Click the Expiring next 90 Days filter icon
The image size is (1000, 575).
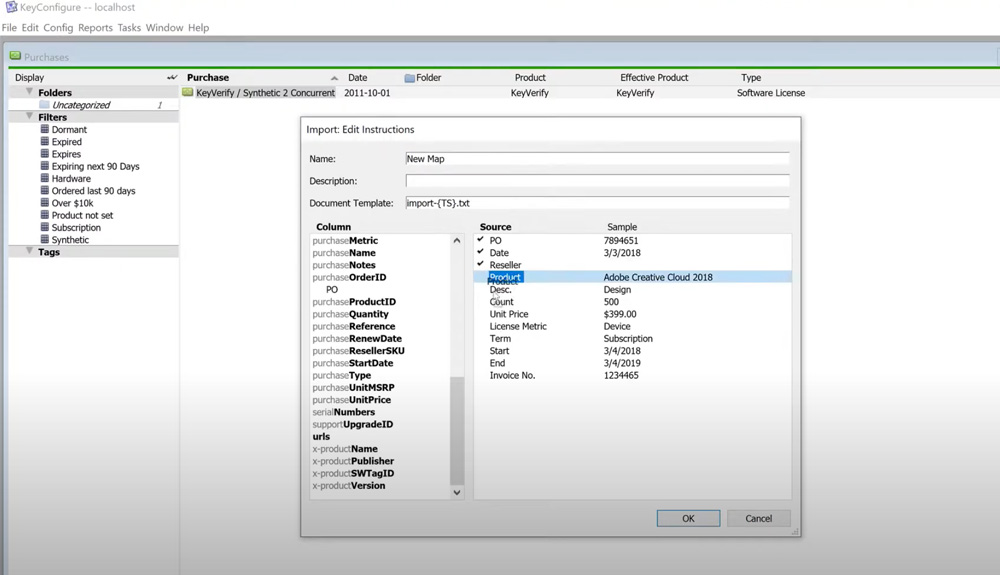[45, 166]
